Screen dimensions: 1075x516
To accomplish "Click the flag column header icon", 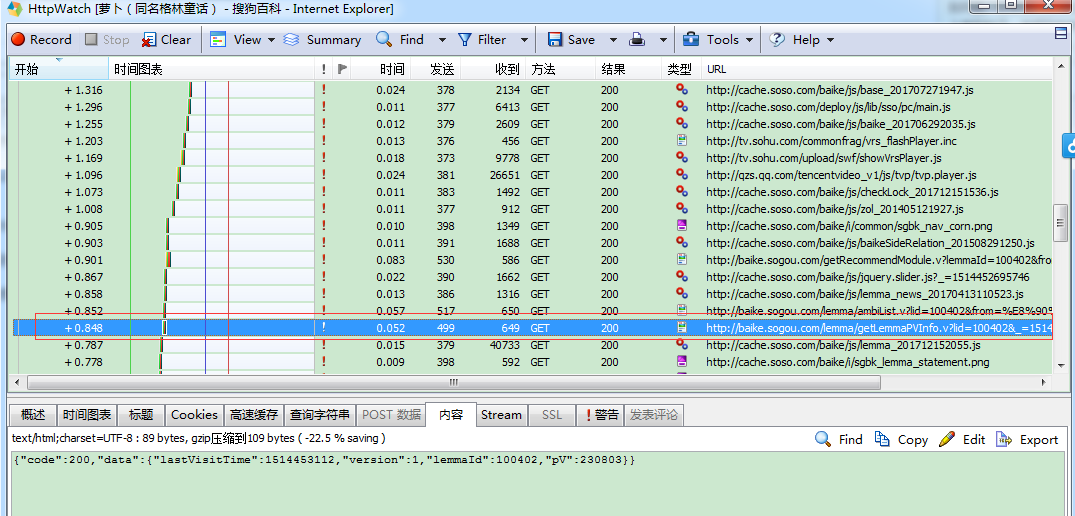I will click(x=343, y=69).
